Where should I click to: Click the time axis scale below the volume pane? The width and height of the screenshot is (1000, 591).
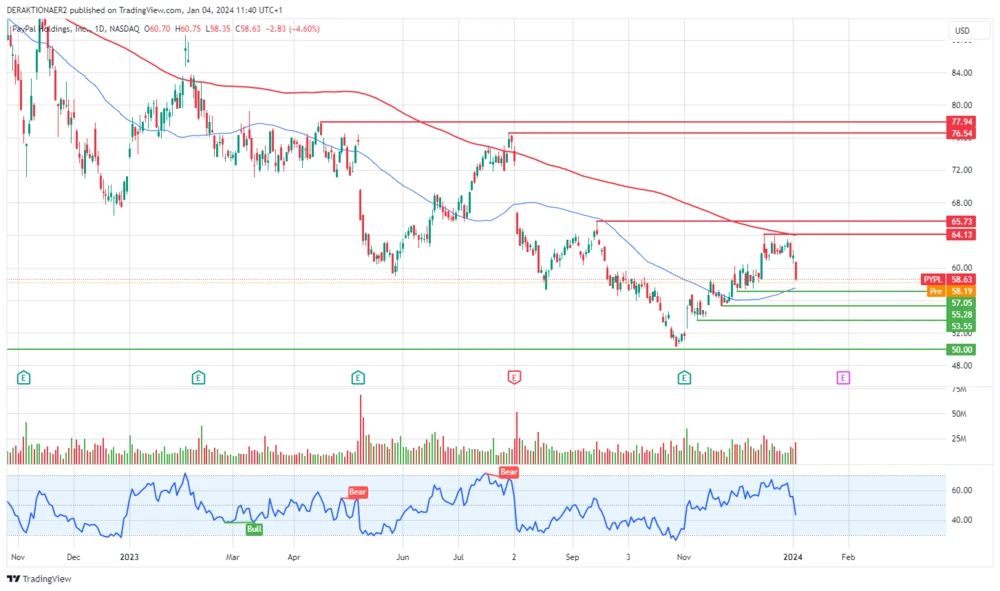500,558
